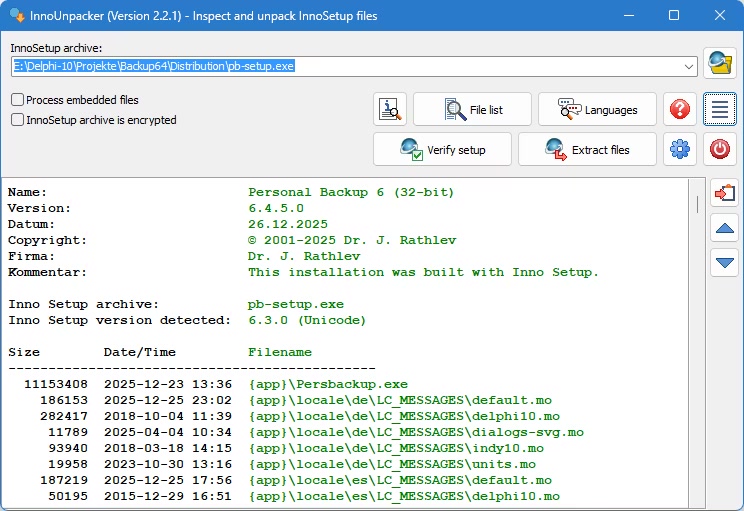Click the File list button
The width and height of the screenshot is (744, 511).
coord(473,109)
